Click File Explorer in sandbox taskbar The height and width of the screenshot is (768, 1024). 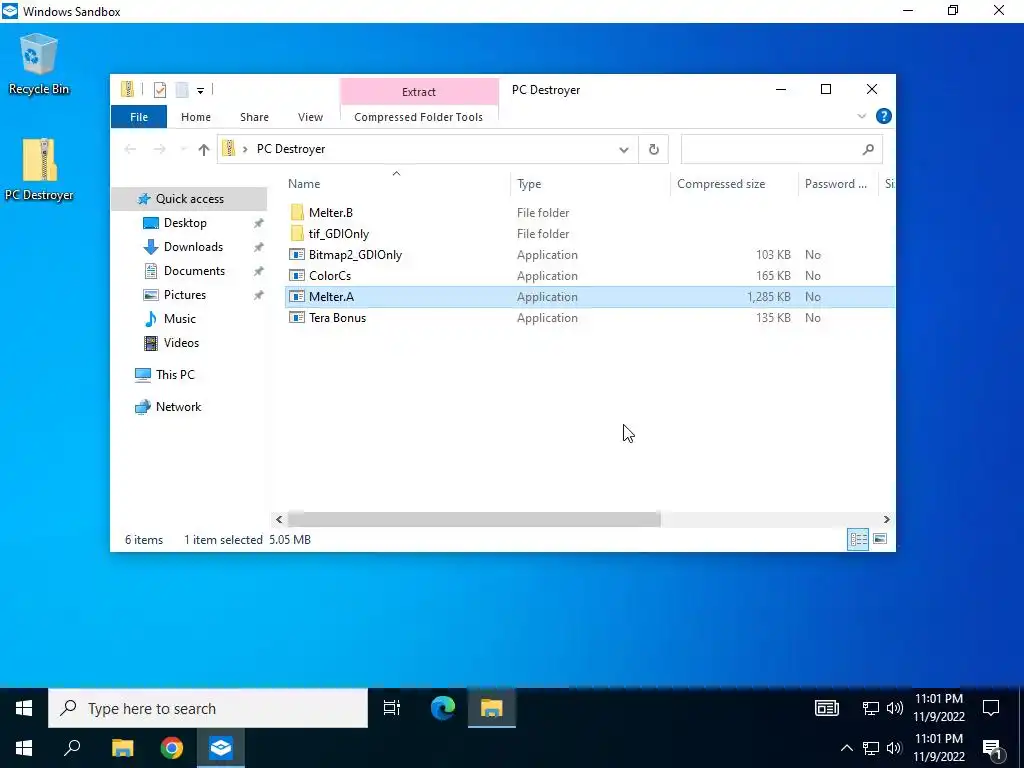pos(492,708)
